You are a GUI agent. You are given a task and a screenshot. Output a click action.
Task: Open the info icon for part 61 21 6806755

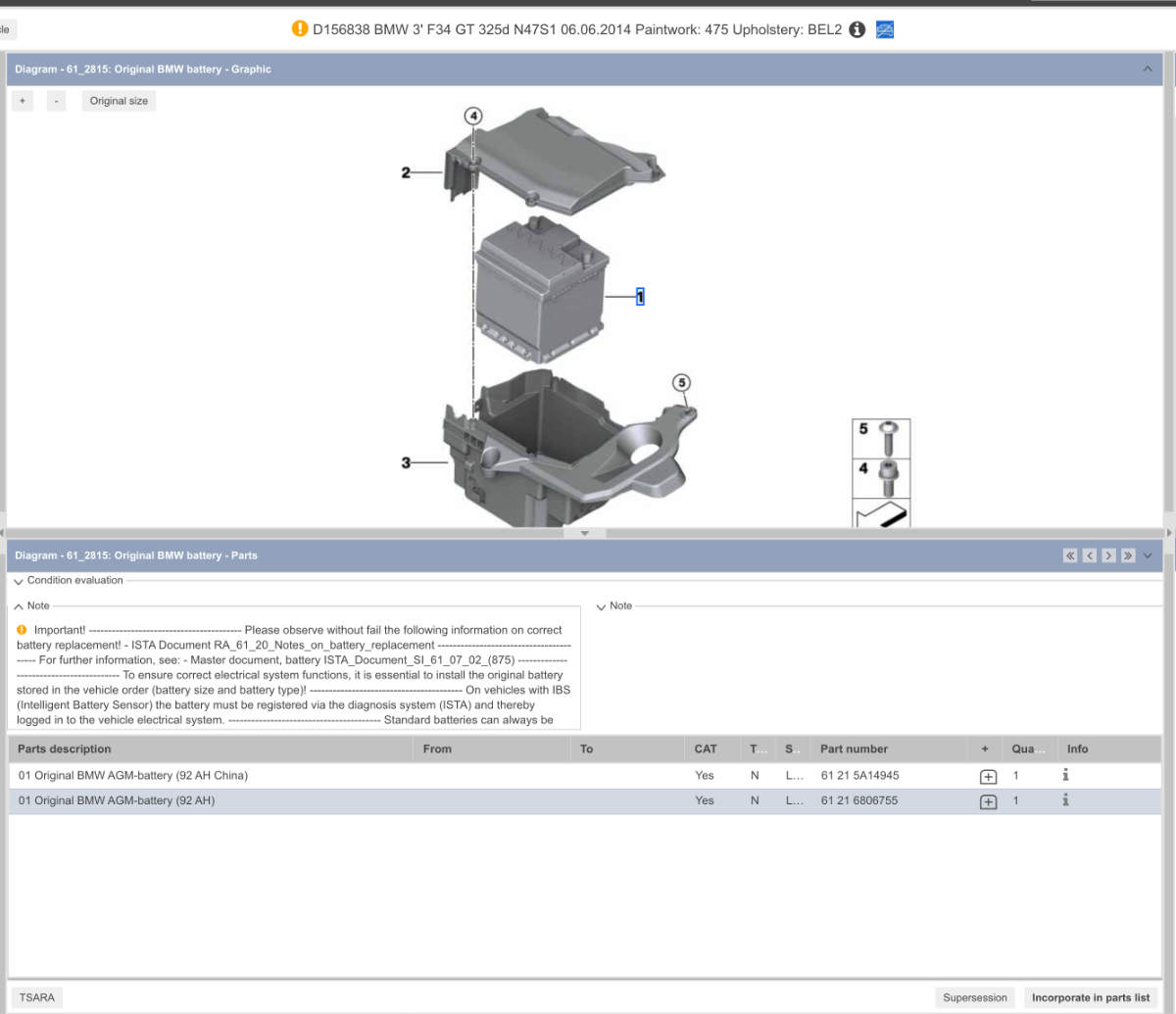(x=1065, y=800)
